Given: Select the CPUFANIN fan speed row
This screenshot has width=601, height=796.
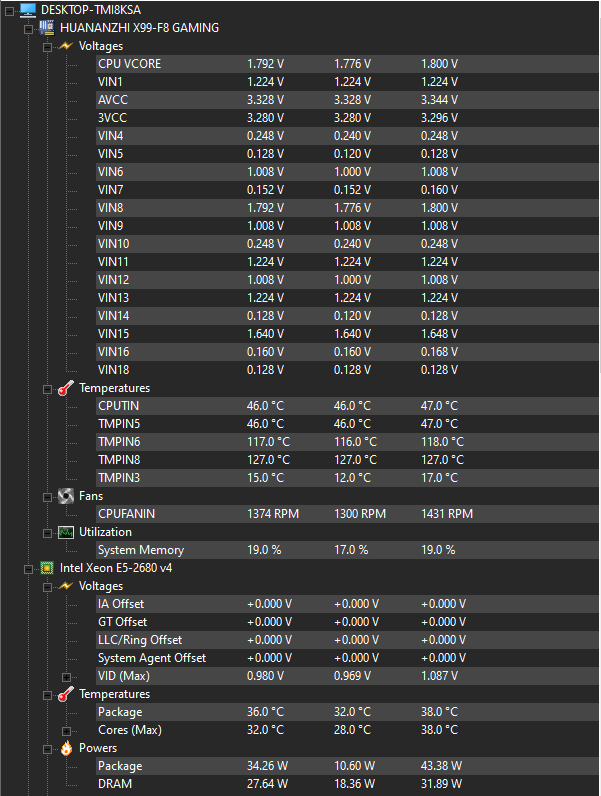Looking at the screenshot, I should (x=347, y=514).
